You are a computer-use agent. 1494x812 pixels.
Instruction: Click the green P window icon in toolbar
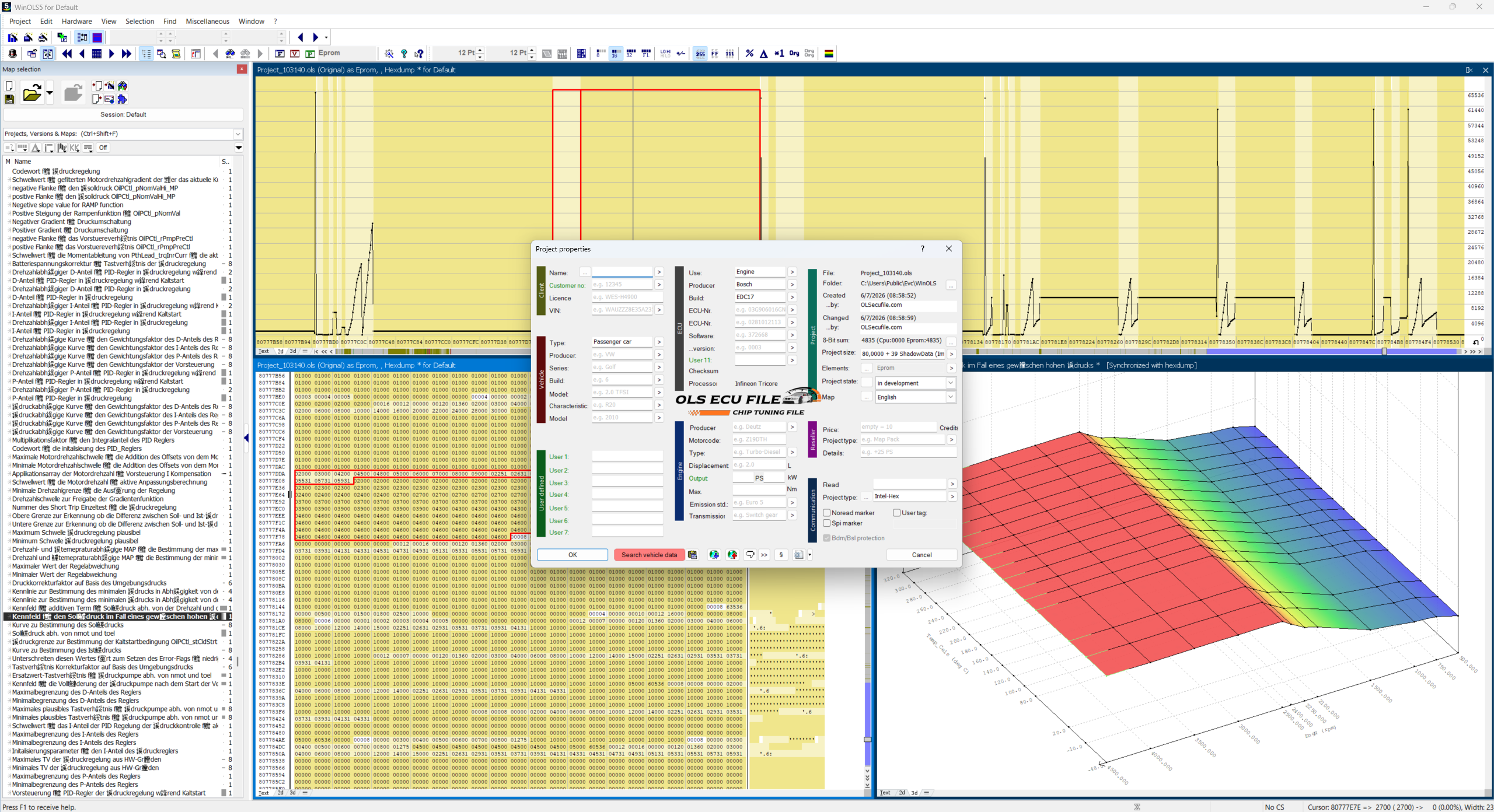coord(310,54)
